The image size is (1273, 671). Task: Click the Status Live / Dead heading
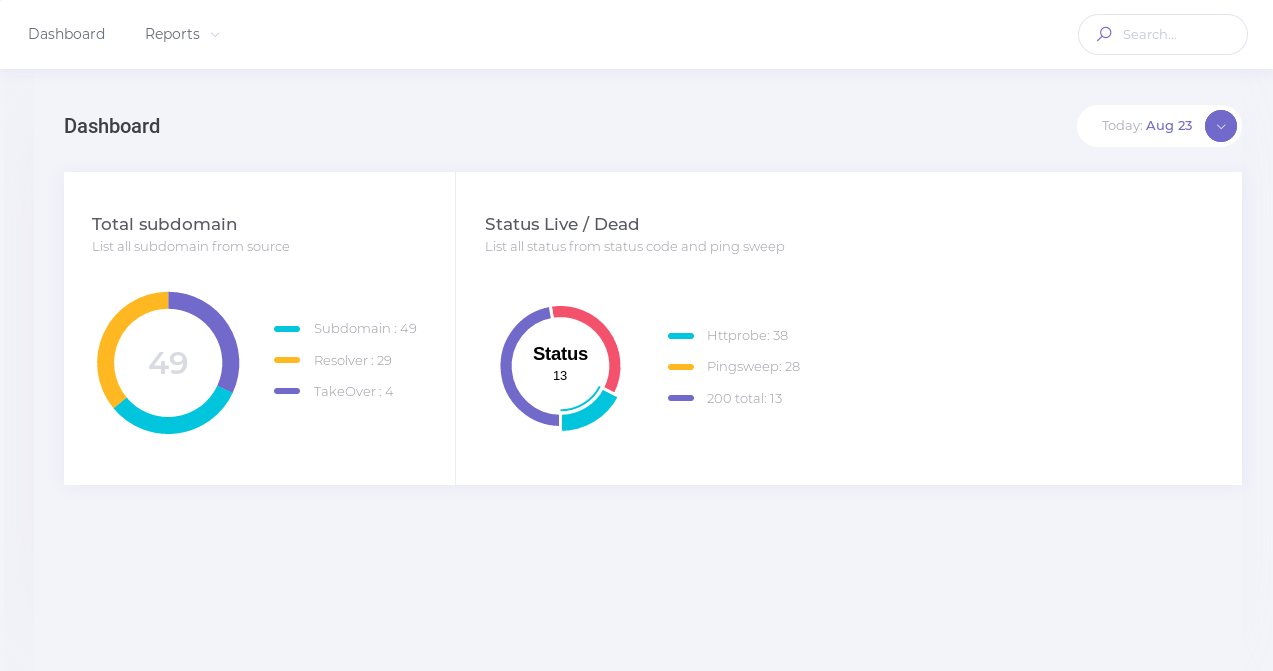coord(561,224)
